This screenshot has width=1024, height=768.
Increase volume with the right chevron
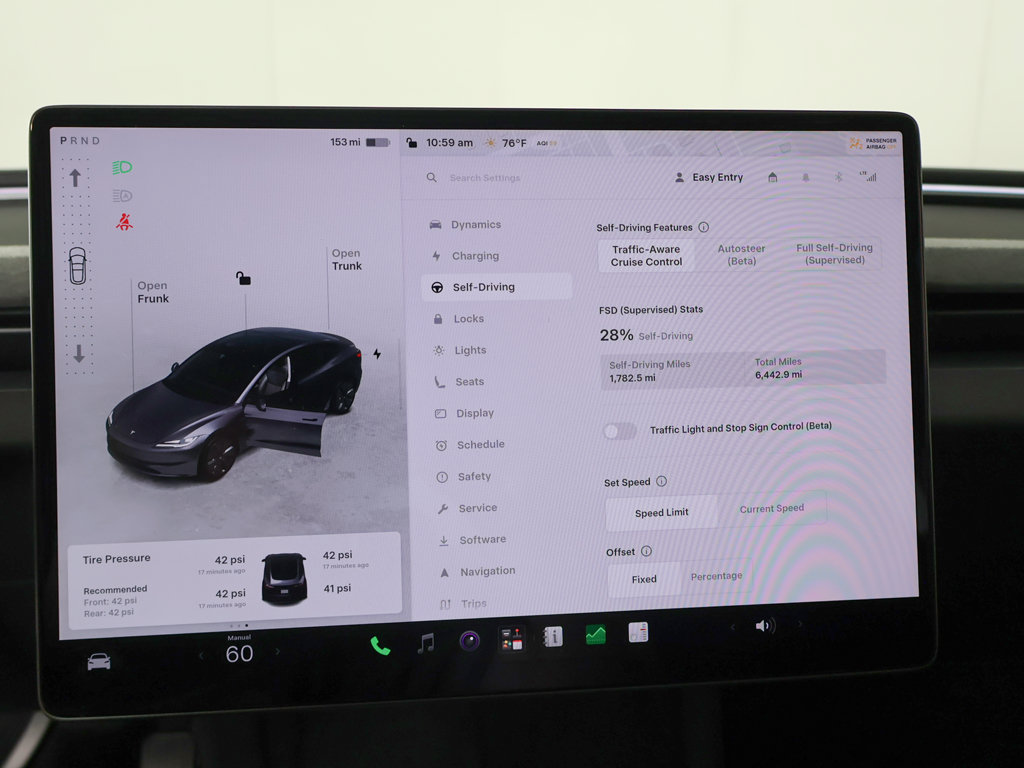(799, 624)
